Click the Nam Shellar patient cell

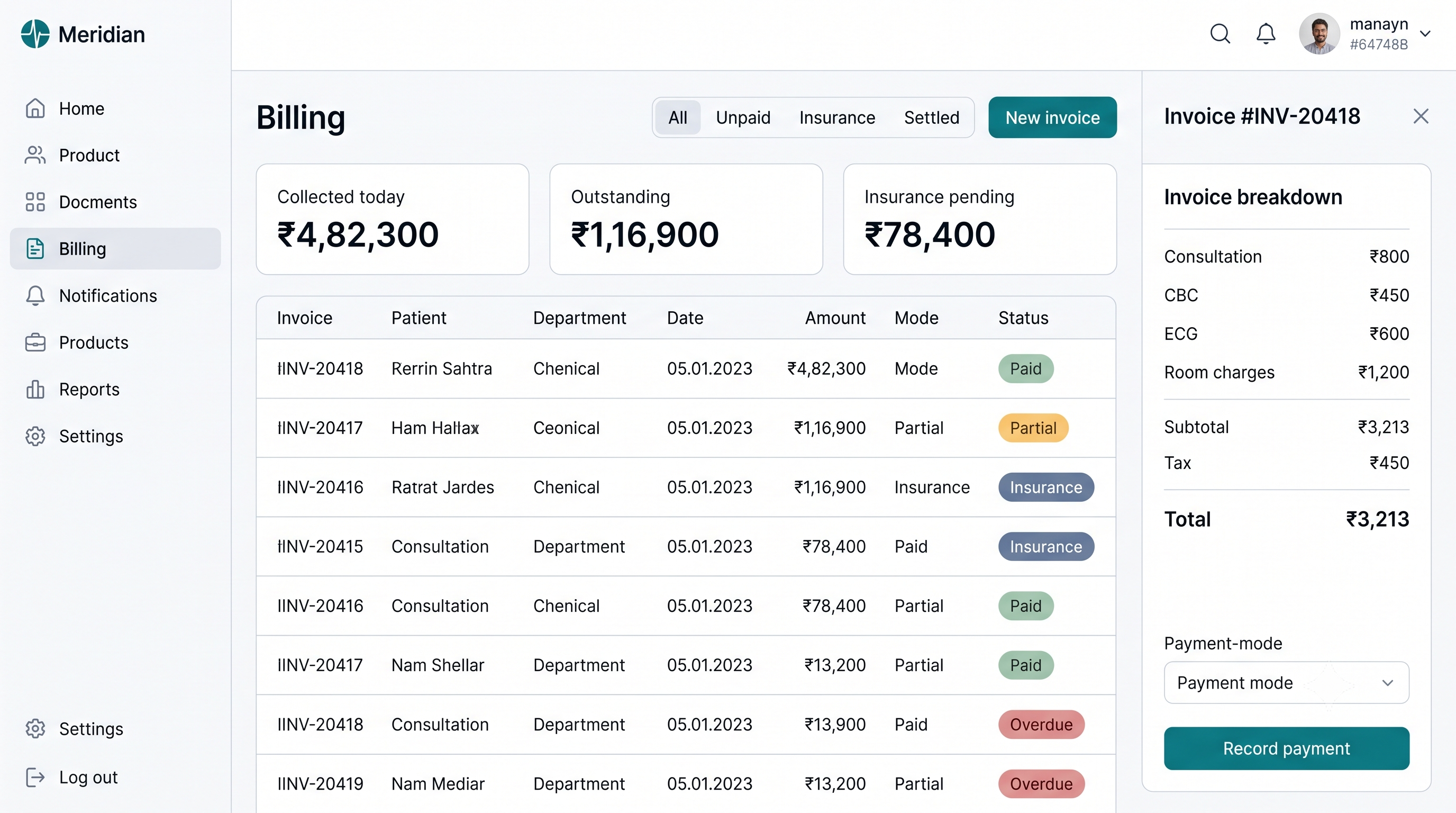point(438,665)
